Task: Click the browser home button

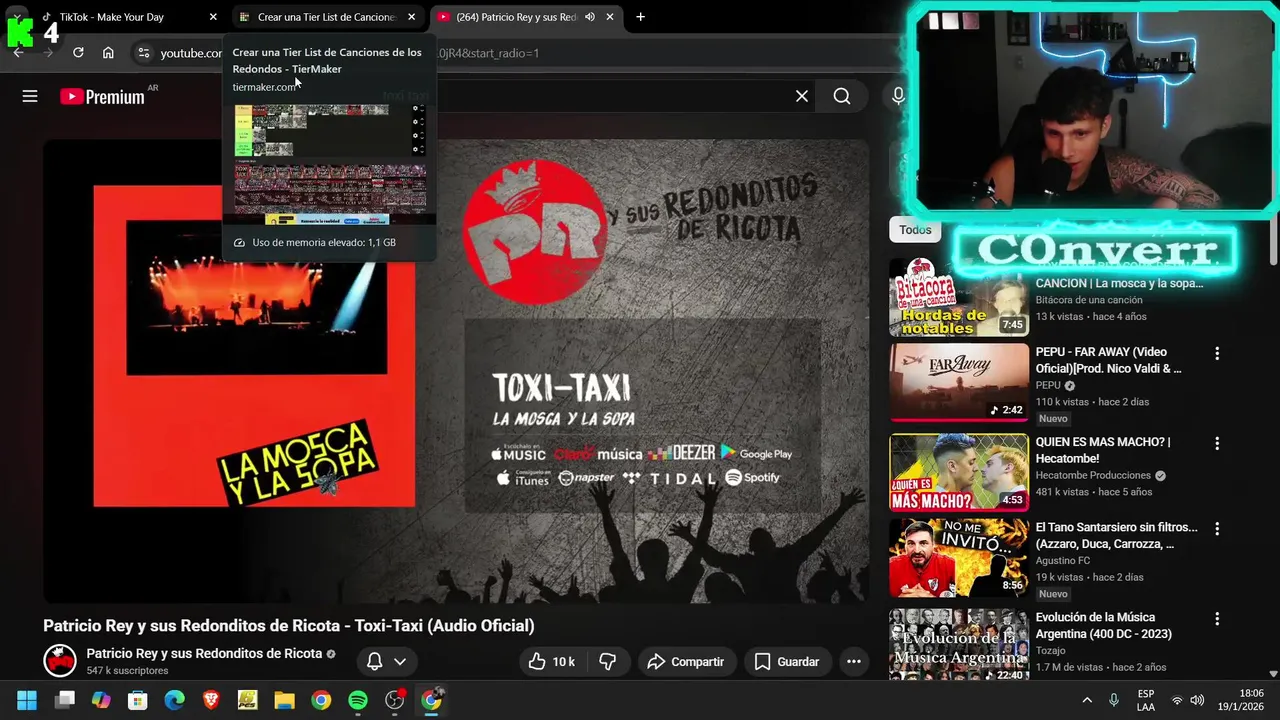Action: coord(108,53)
